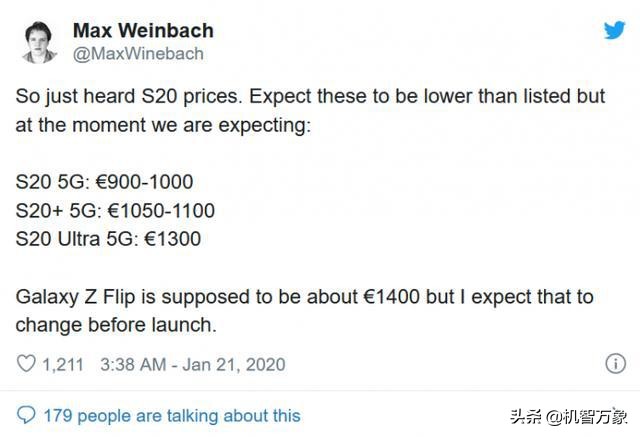Image resolution: width=640 pixels, height=437 pixels.
Task: Click the 1,211 likes count
Action: (63, 364)
